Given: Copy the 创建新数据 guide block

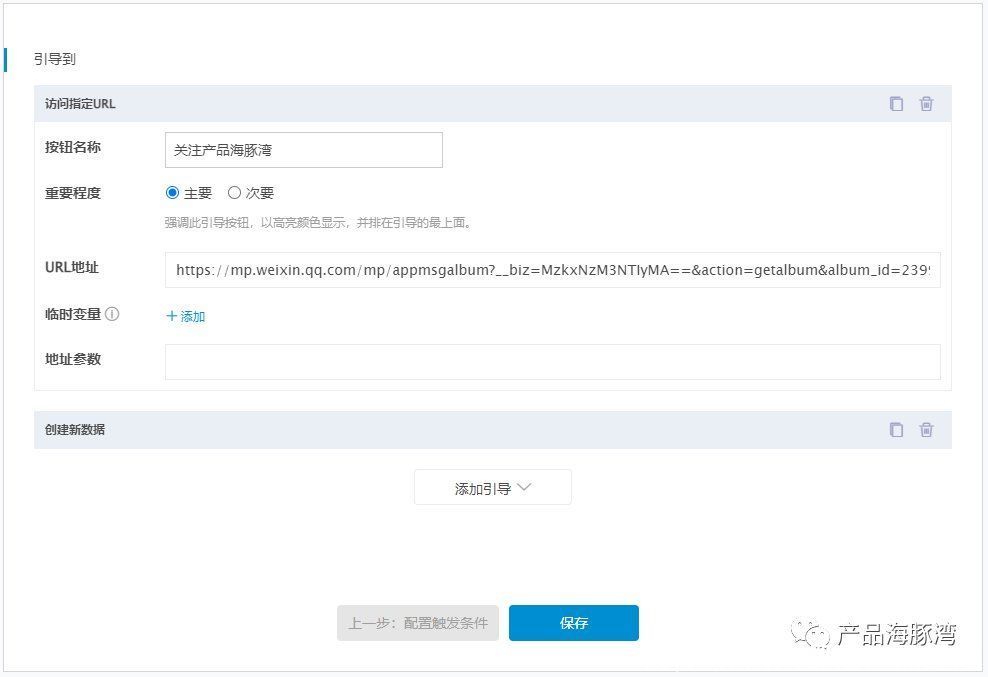Looking at the screenshot, I should coord(896,430).
